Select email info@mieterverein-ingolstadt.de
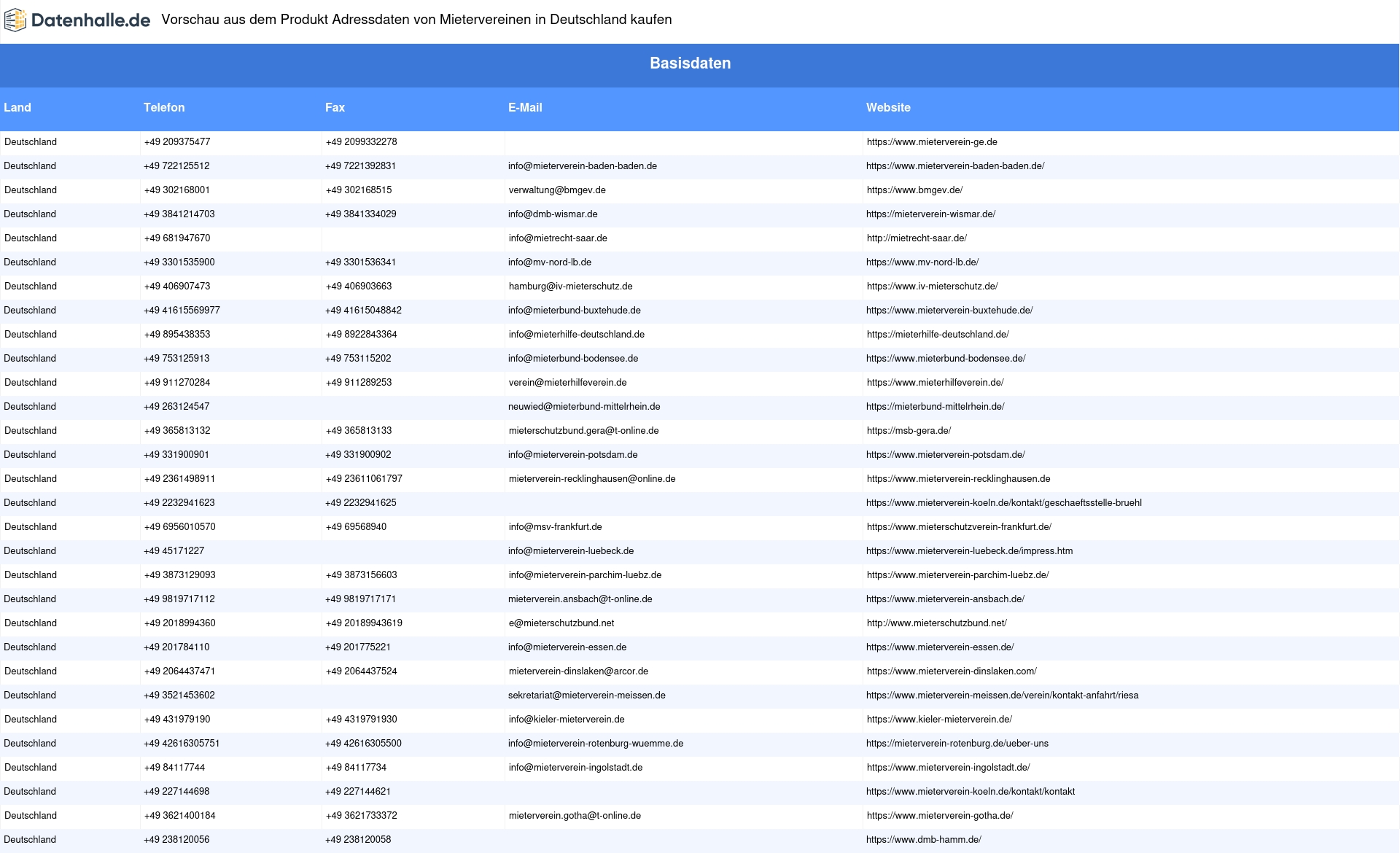The image size is (1400, 853). click(x=576, y=768)
